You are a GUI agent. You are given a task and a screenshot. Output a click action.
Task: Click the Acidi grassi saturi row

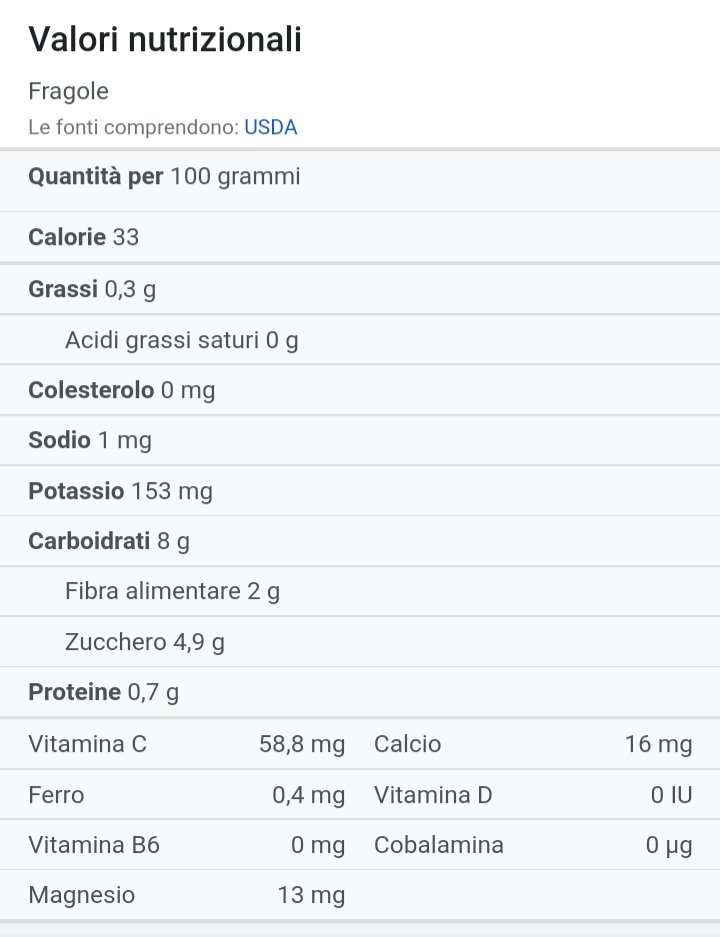pos(360,340)
